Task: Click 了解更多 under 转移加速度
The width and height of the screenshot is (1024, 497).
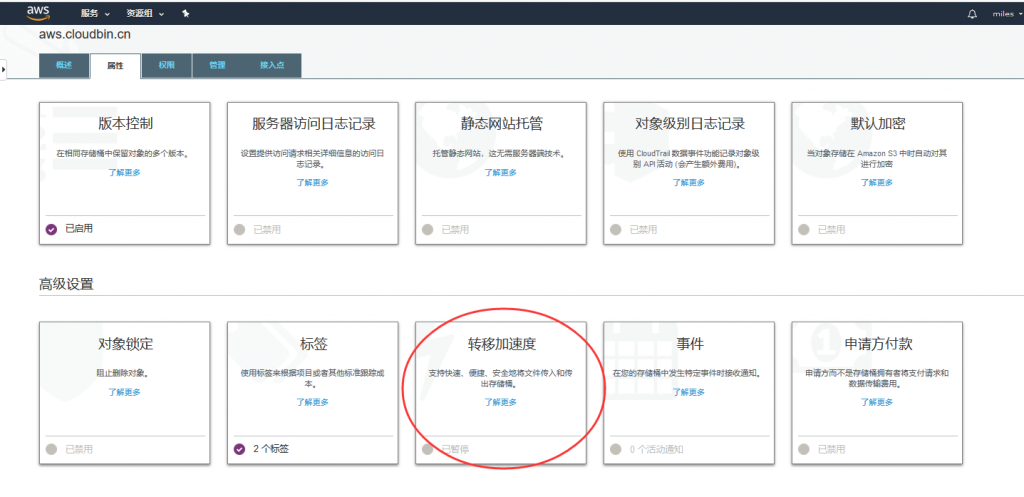Action: (501, 402)
